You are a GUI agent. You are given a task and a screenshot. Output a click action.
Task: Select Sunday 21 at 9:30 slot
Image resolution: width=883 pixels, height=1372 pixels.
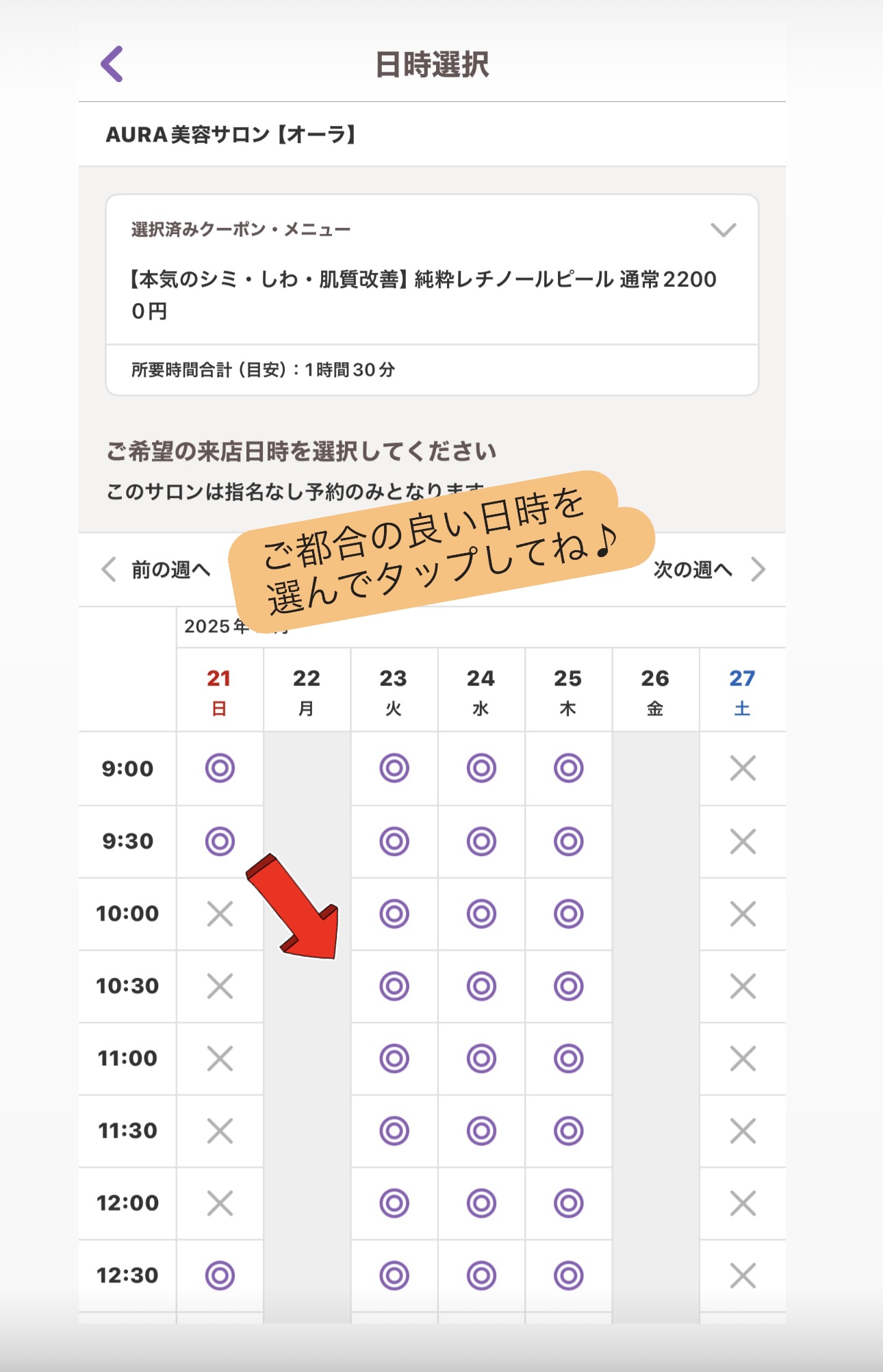pyautogui.click(x=220, y=841)
